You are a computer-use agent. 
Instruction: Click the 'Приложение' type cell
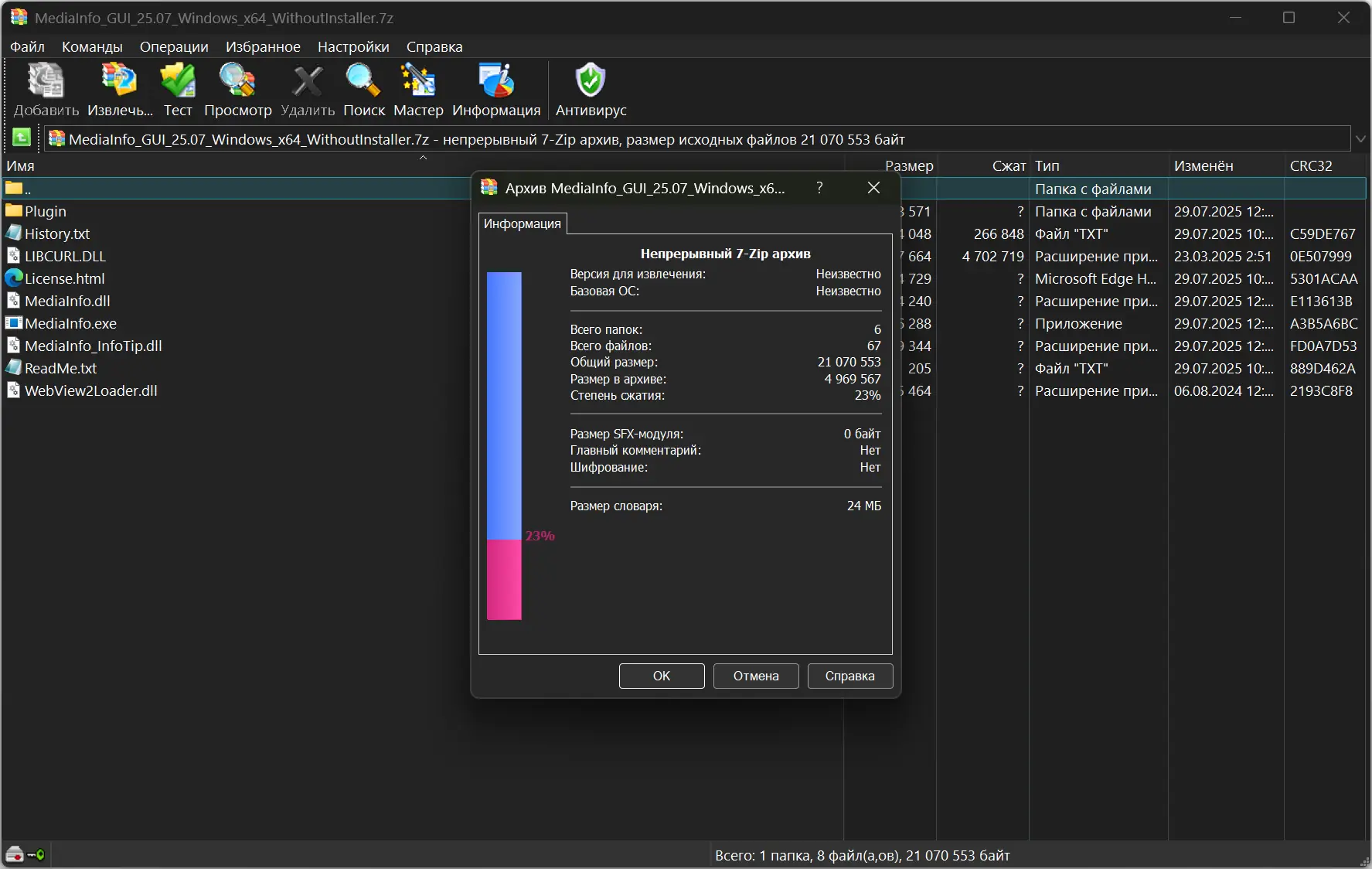(1078, 323)
